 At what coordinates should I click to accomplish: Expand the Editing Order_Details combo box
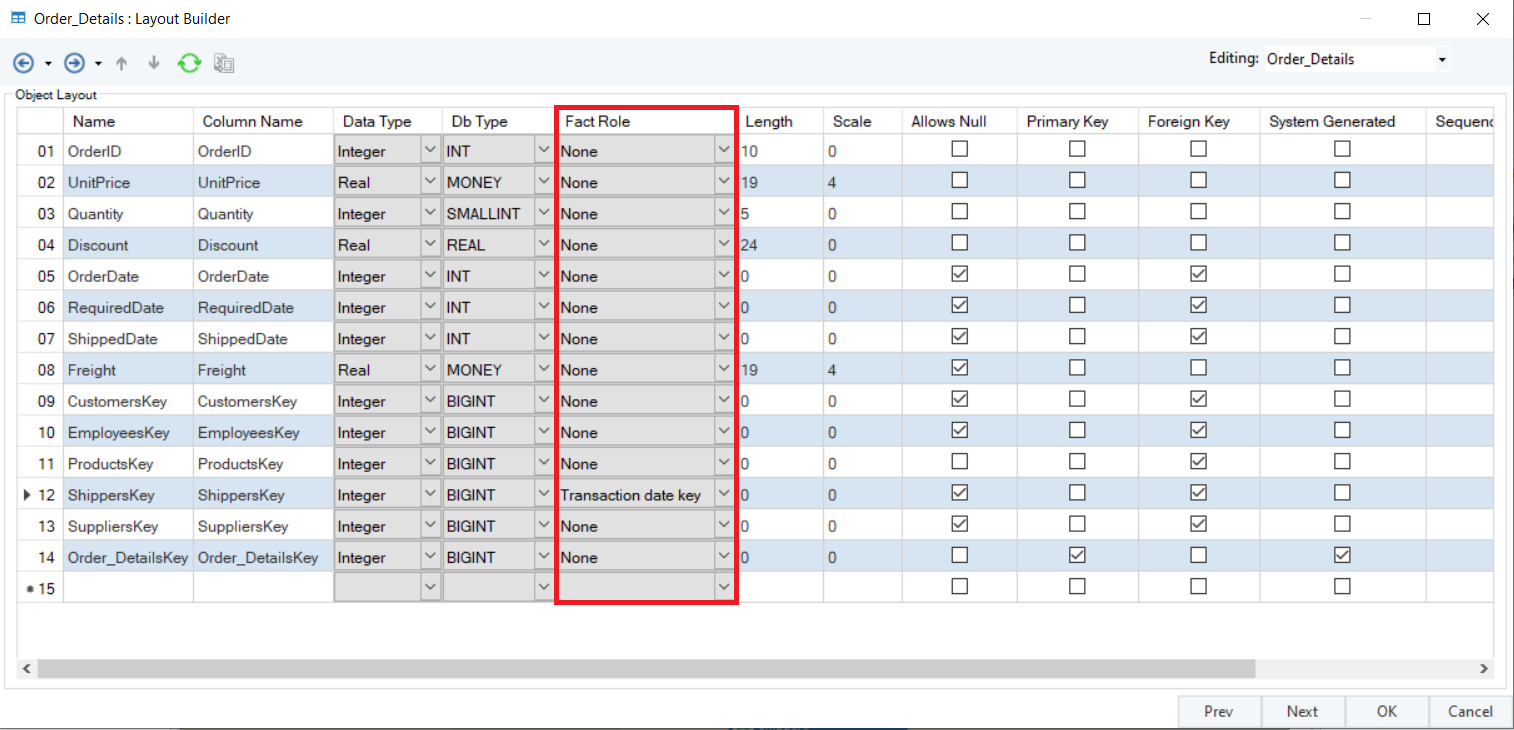pyautogui.click(x=1442, y=60)
